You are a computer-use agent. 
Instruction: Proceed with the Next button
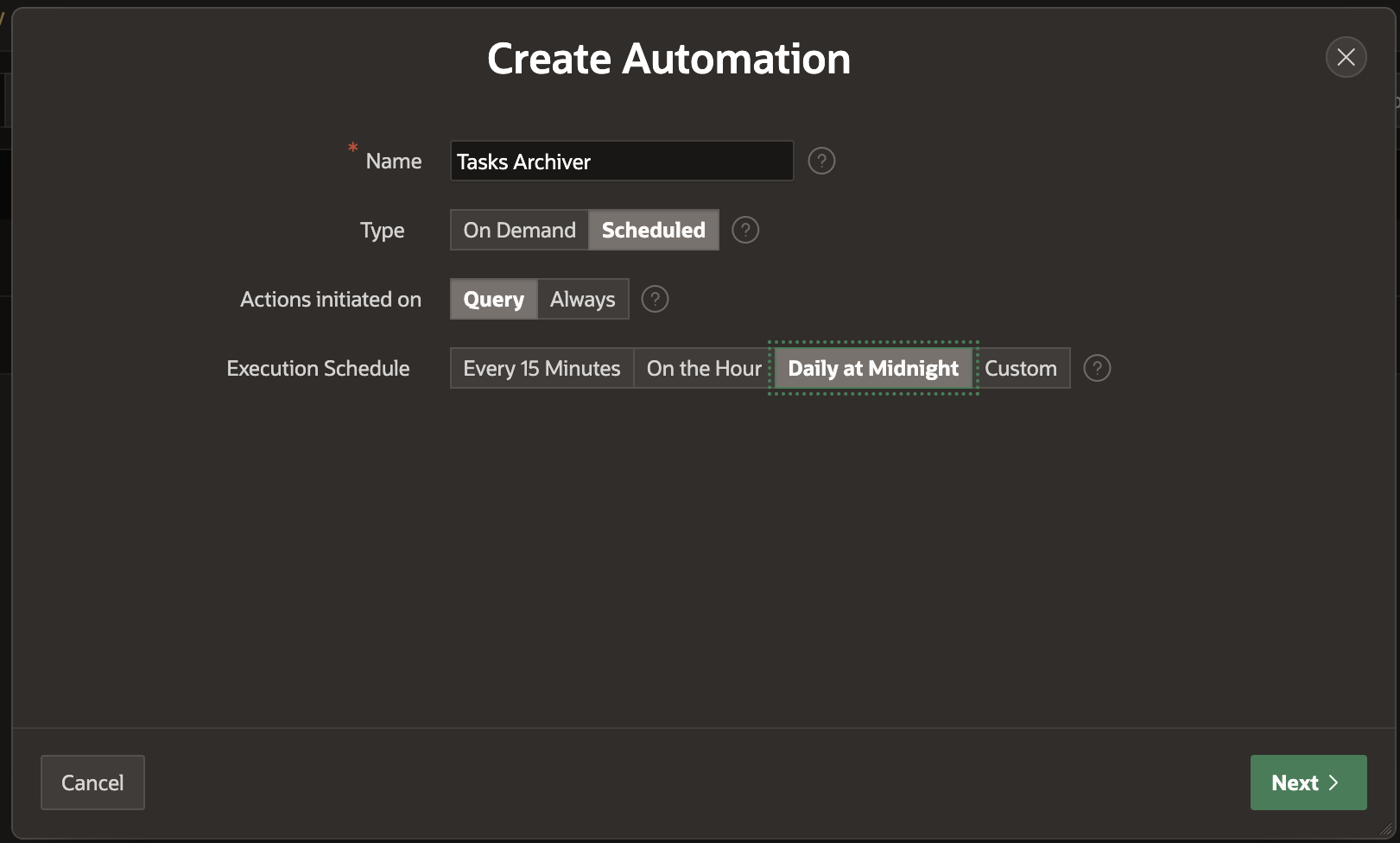point(1308,783)
